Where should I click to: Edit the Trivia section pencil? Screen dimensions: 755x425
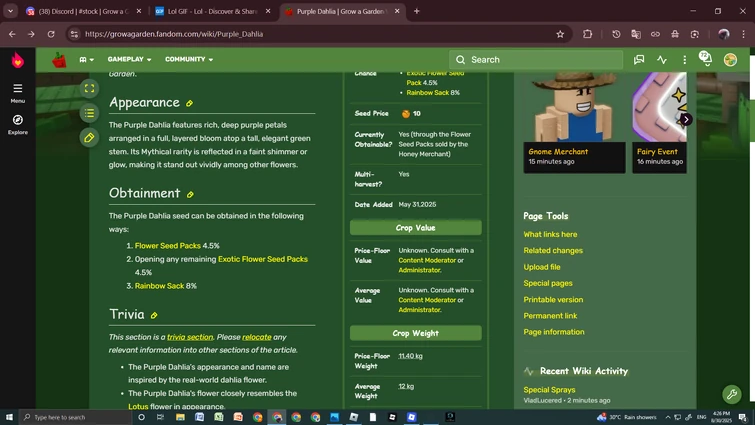(154, 315)
